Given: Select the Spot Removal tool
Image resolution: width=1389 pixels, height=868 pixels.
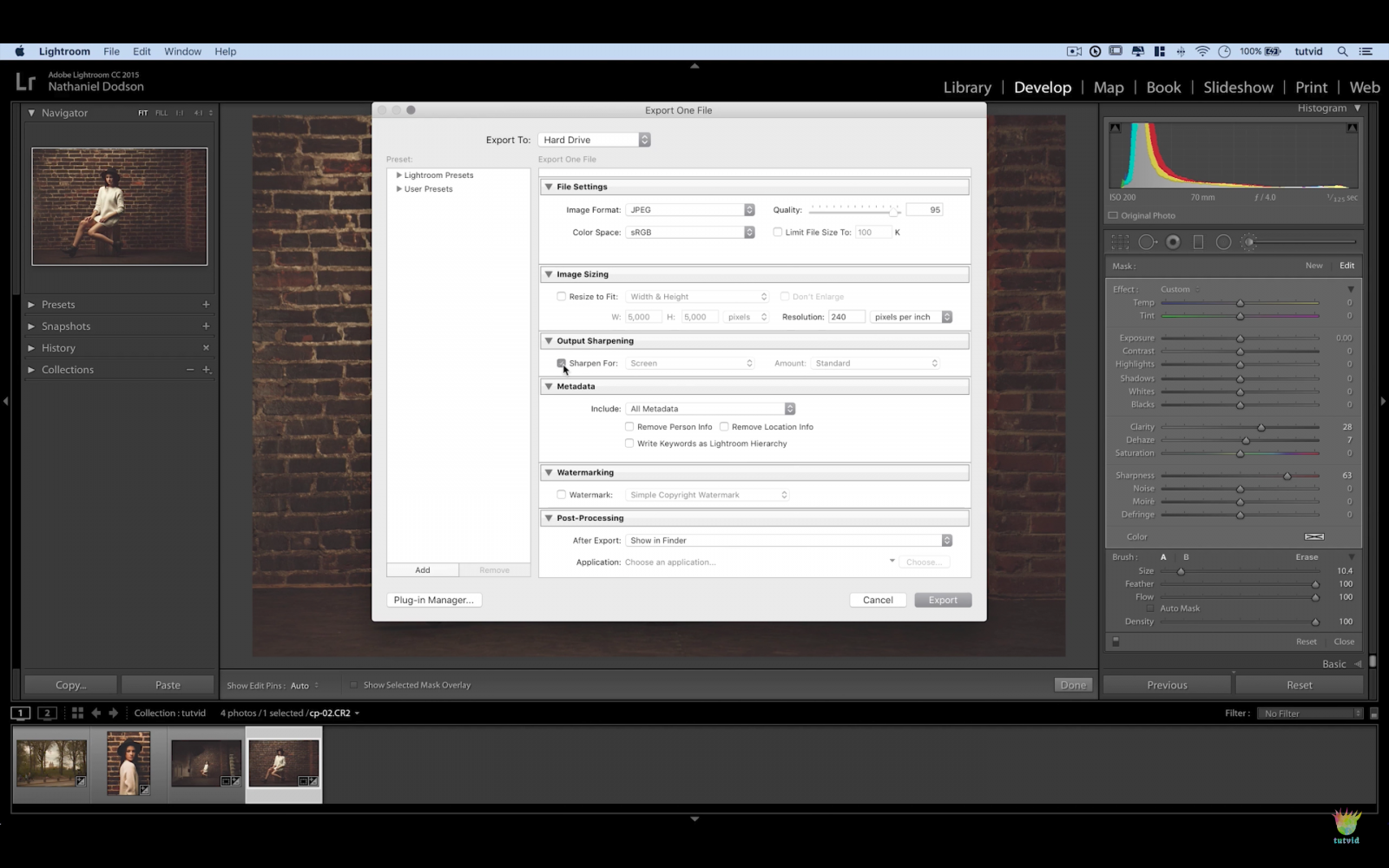Looking at the screenshot, I should pos(1148,241).
